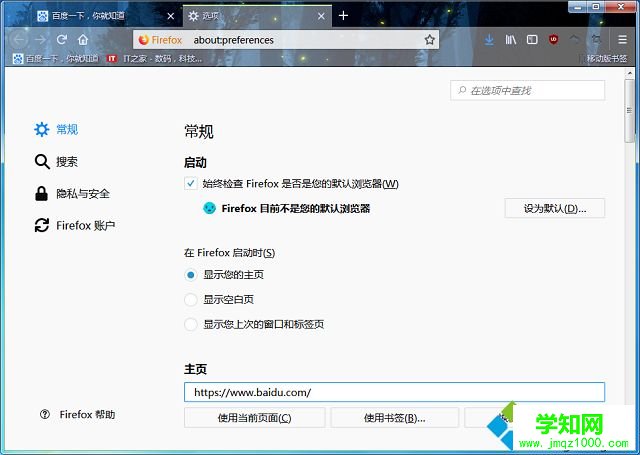The image size is (640, 455).
Task: Open 百度一下 bookmark in bookmarks bar
Action: point(56,59)
